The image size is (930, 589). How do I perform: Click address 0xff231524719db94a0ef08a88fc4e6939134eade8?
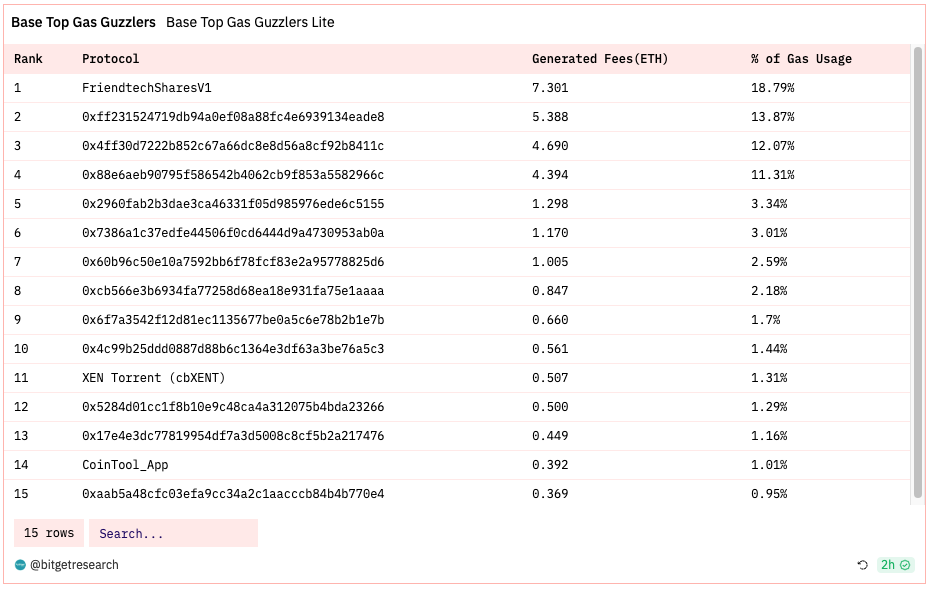click(233, 117)
